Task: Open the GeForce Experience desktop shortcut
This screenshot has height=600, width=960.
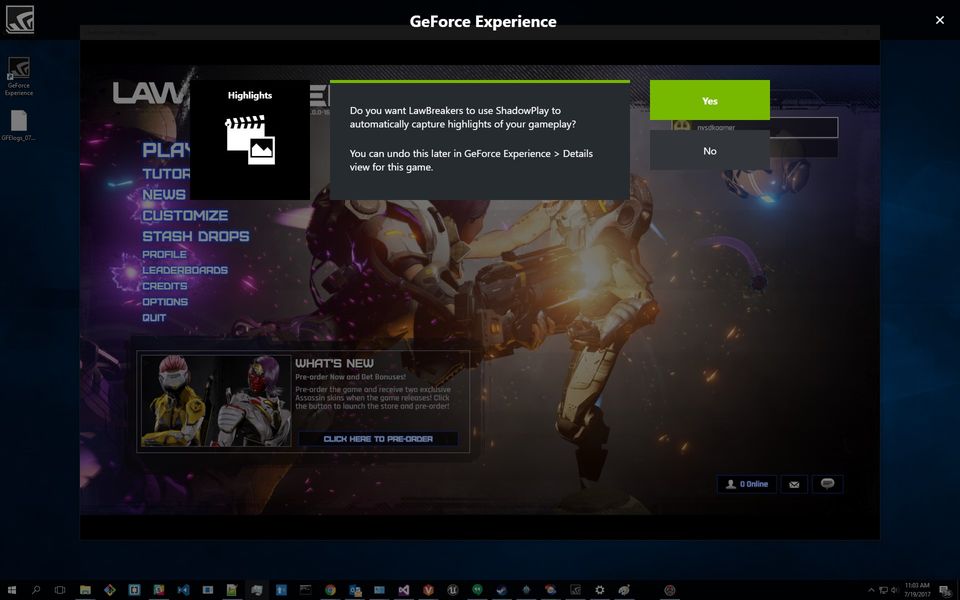Action: (19, 76)
